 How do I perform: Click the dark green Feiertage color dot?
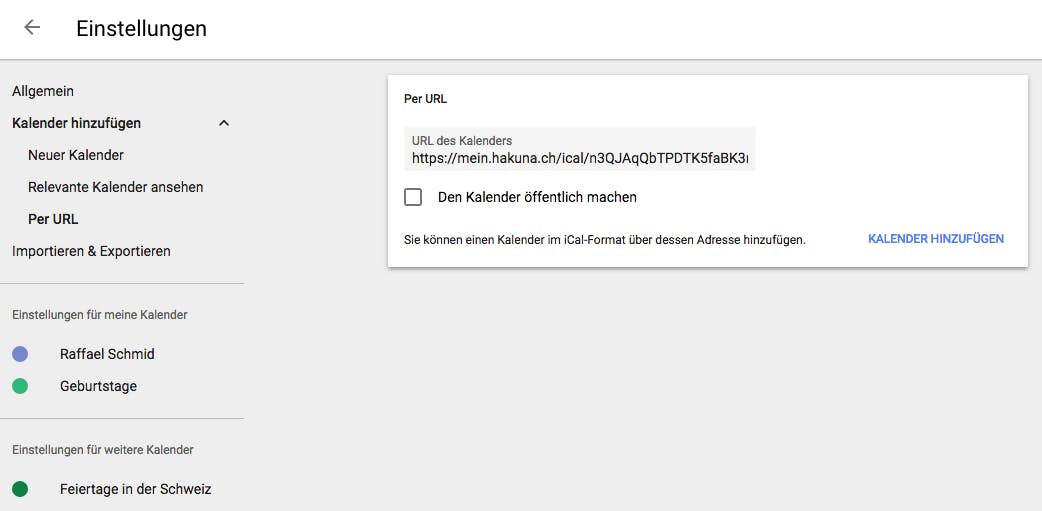click(20, 490)
